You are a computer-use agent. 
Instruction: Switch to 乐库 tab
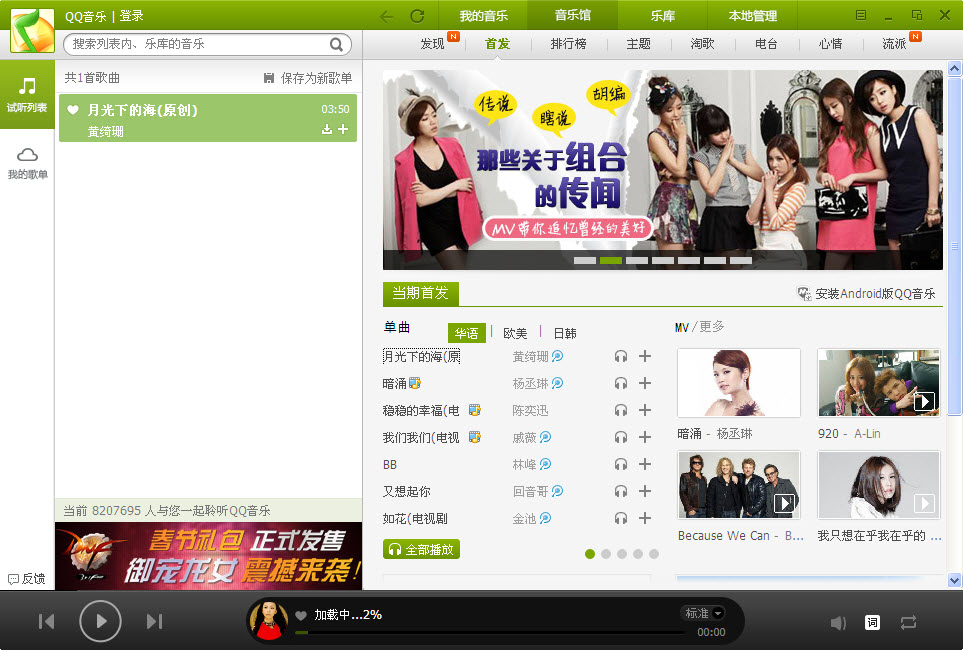coord(663,15)
